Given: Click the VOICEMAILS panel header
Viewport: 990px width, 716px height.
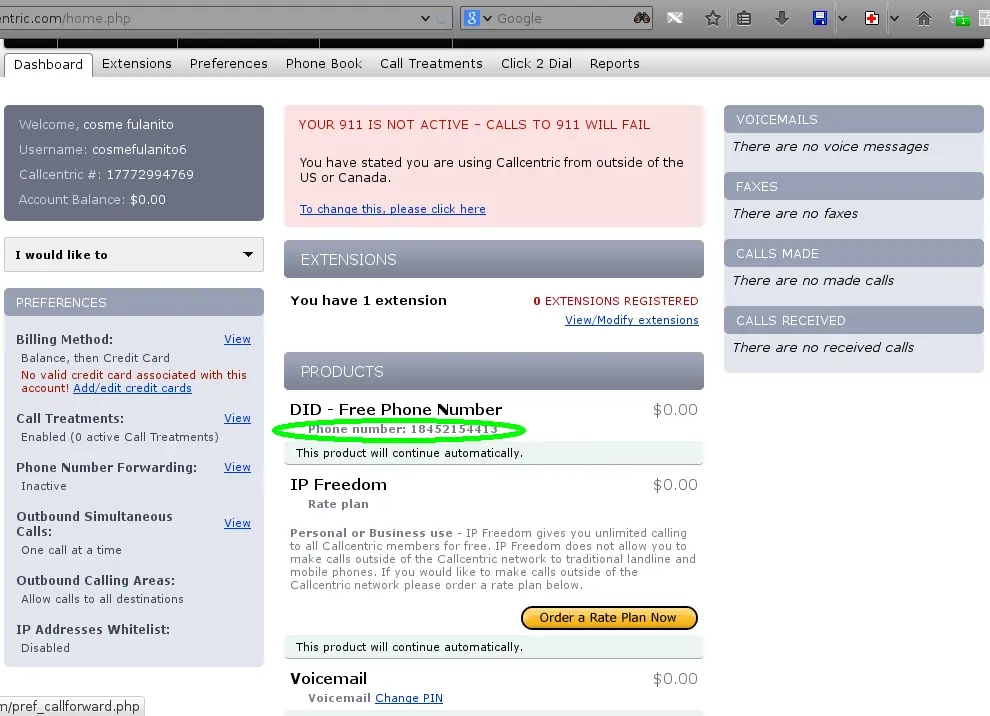Looking at the screenshot, I should click(854, 119).
